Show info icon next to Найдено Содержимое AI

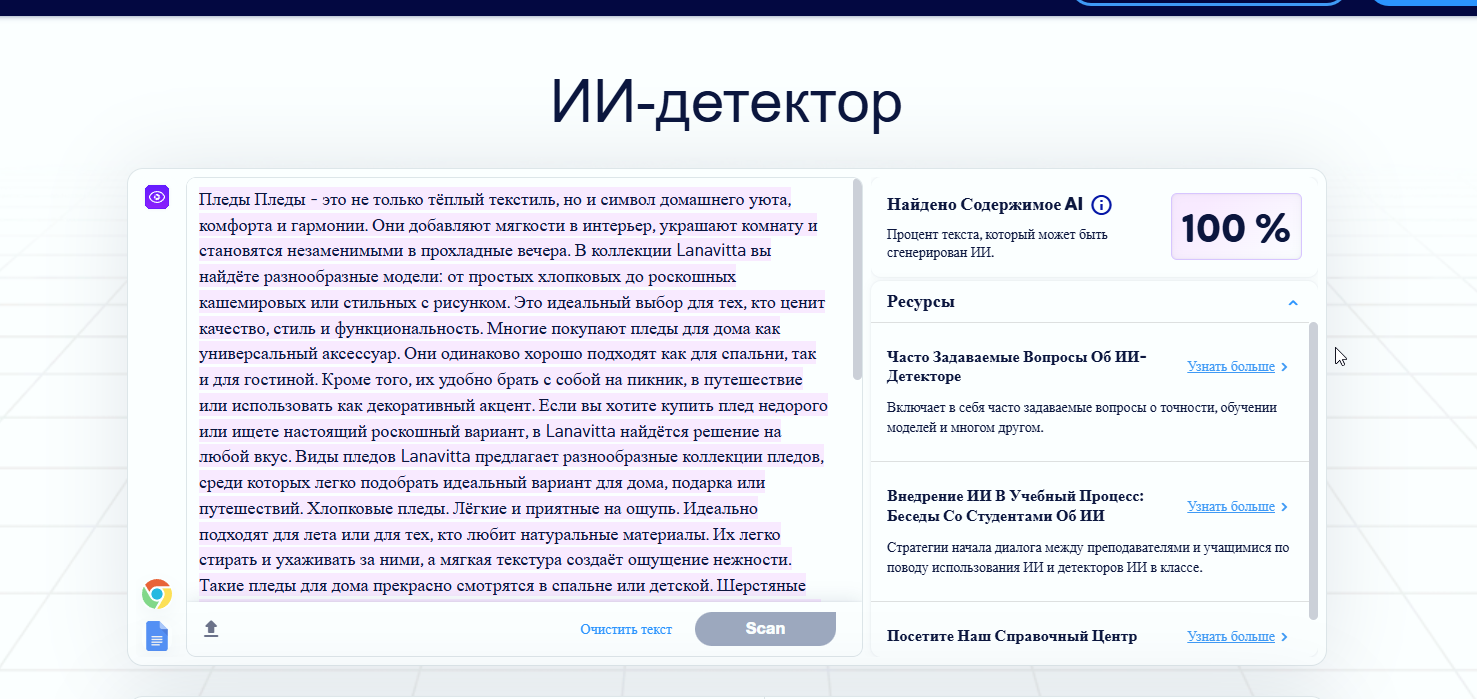(x=1101, y=205)
